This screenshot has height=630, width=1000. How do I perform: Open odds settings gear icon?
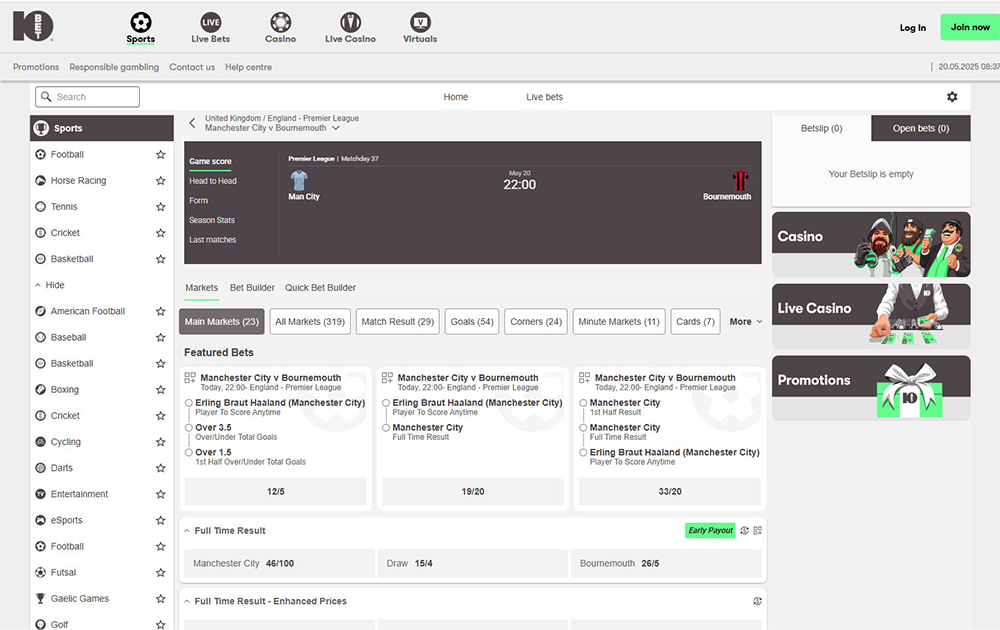952,97
